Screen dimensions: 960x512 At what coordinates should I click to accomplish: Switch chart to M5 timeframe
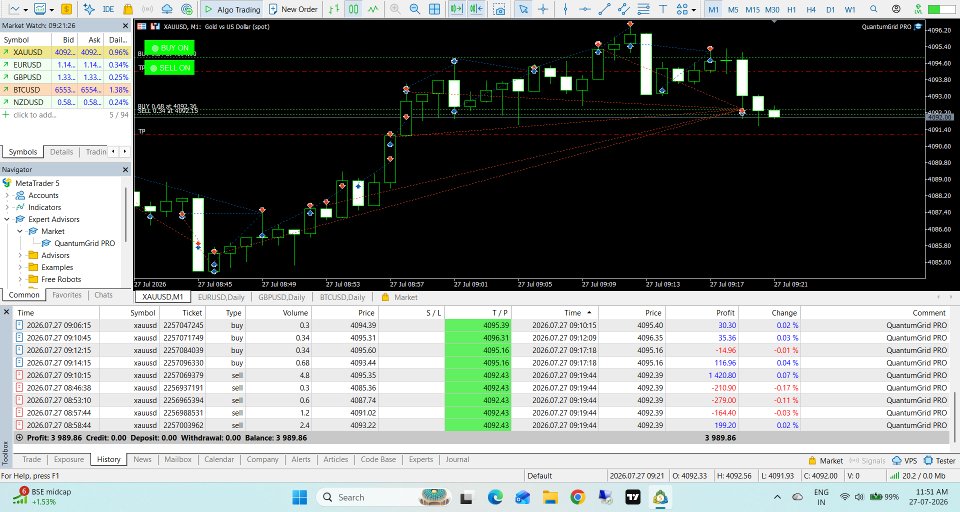coord(733,10)
